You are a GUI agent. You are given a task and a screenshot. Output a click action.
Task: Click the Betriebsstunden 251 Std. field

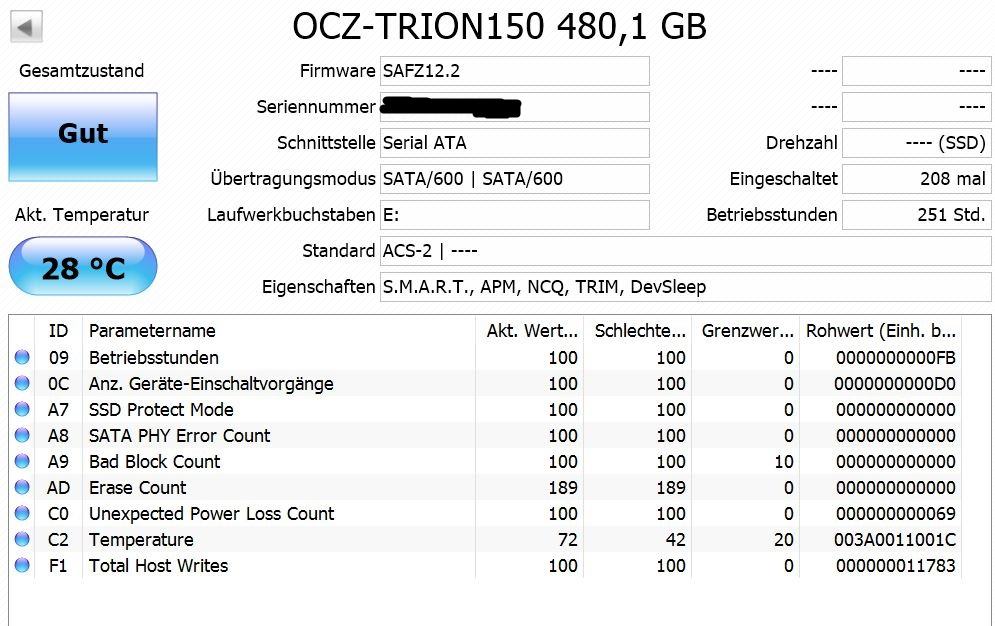tap(916, 215)
